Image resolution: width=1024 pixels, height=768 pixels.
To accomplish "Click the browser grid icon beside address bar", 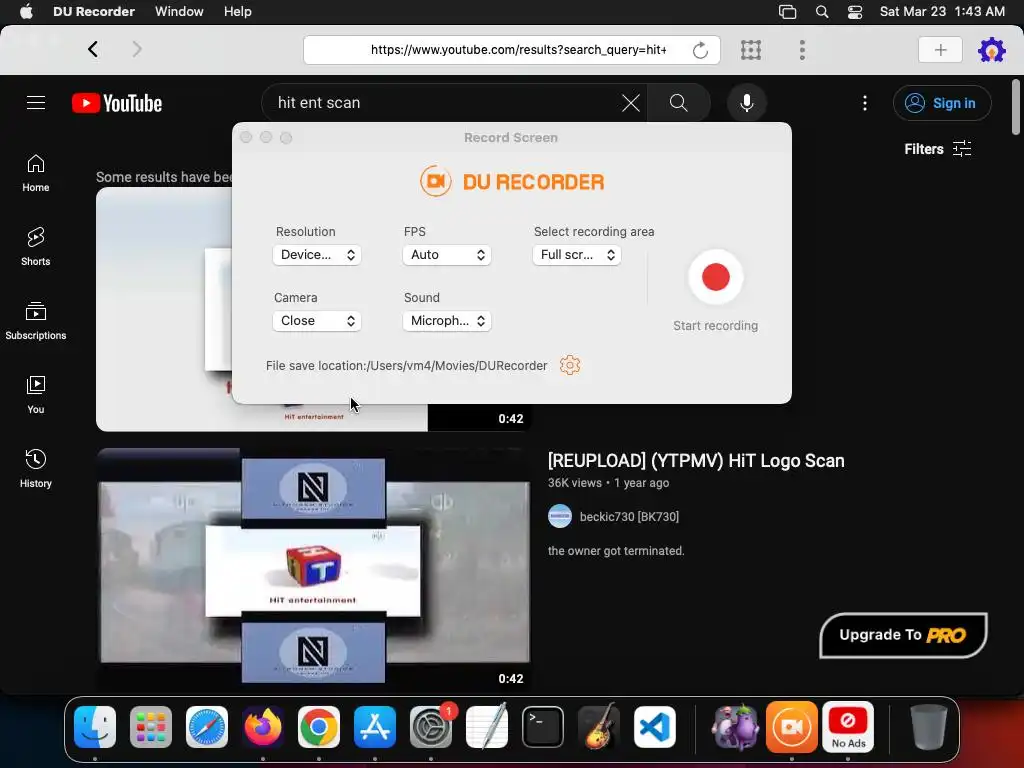I will [x=751, y=50].
